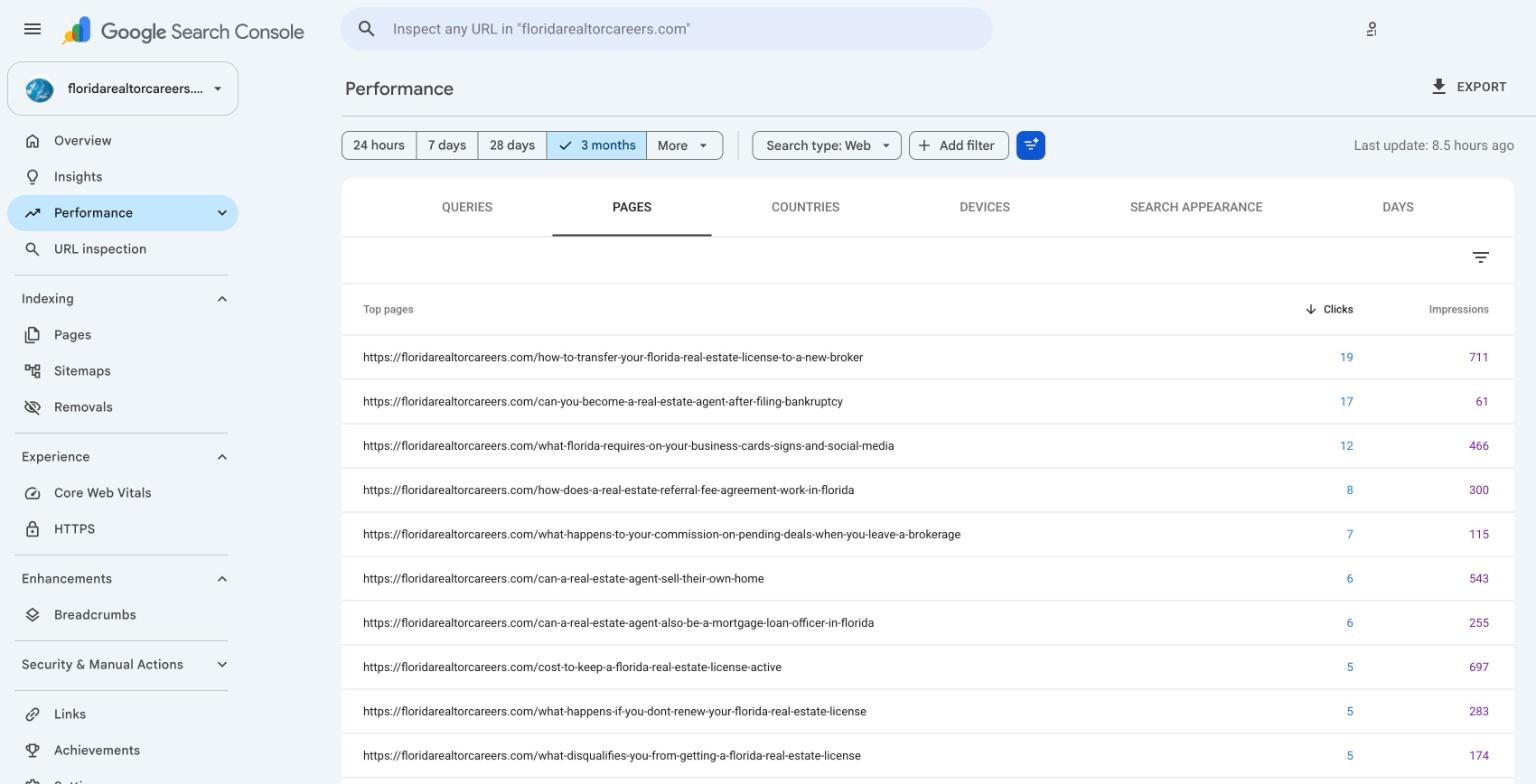Image resolution: width=1536 pixels, height=784 pixels.
Task: Expand Security & Manual Actions section
Action: point(222,665)
